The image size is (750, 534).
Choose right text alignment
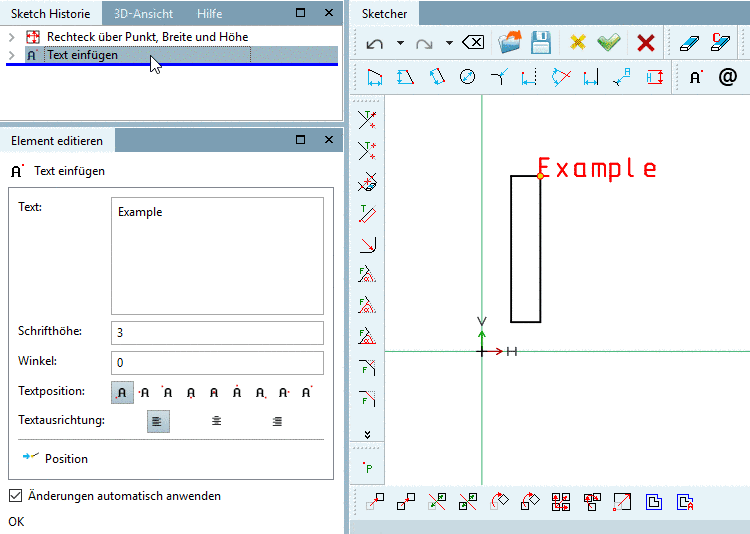(277, 421)
